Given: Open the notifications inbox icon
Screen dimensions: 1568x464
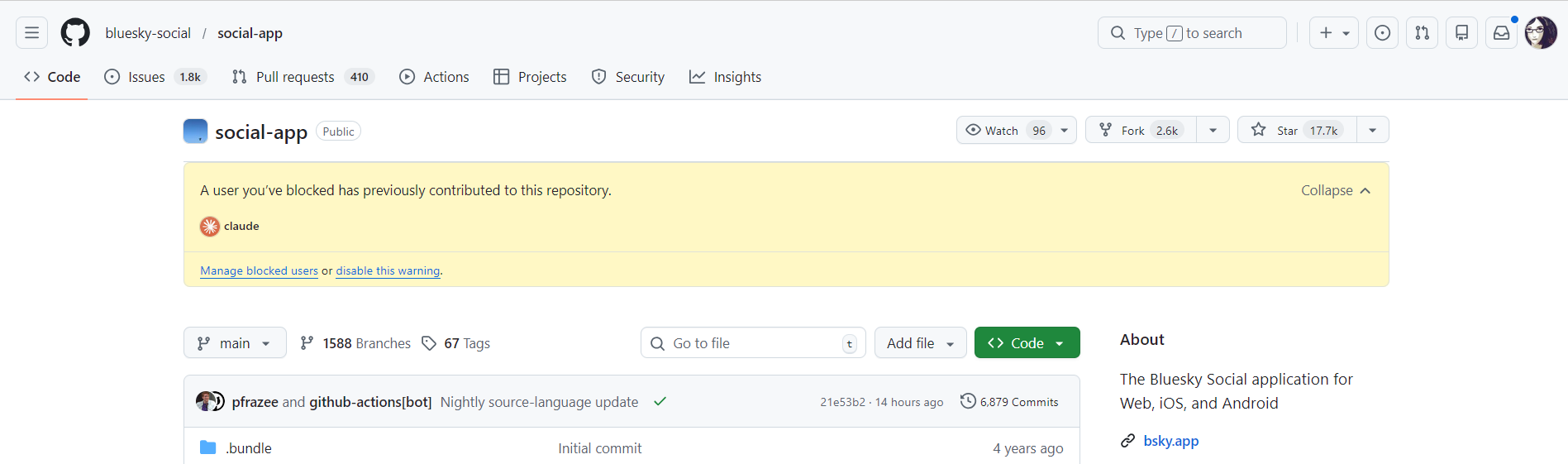Looking at the screenshot, I should coord(1501,33).
